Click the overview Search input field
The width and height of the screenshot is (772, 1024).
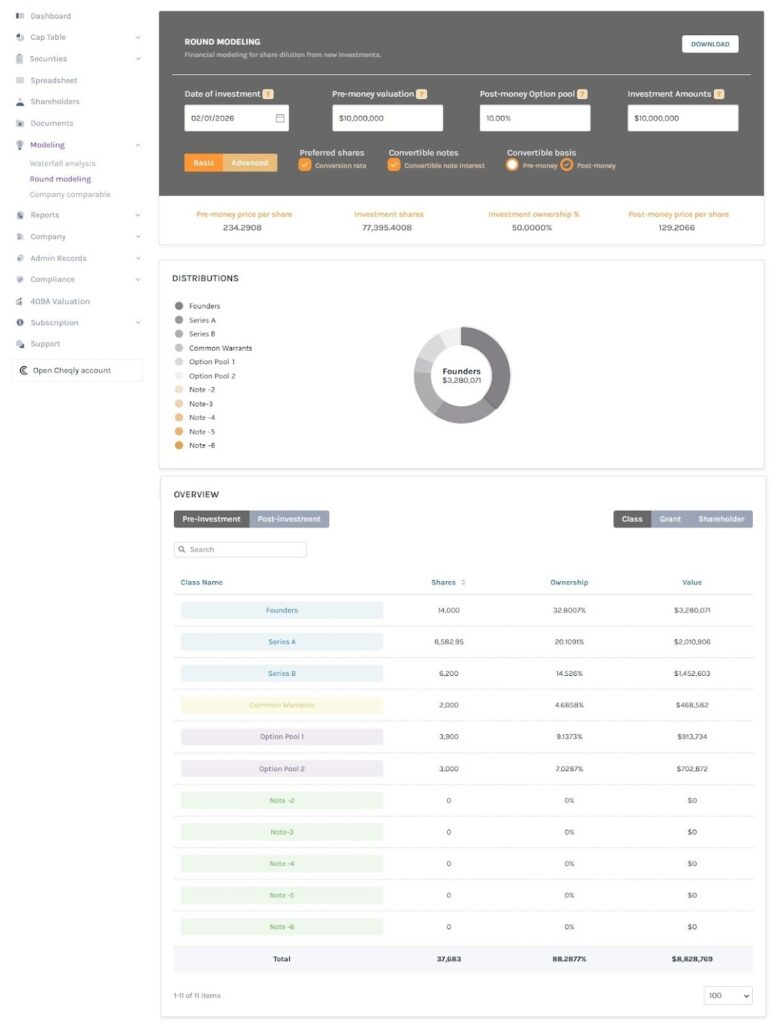tap(246, 550)
